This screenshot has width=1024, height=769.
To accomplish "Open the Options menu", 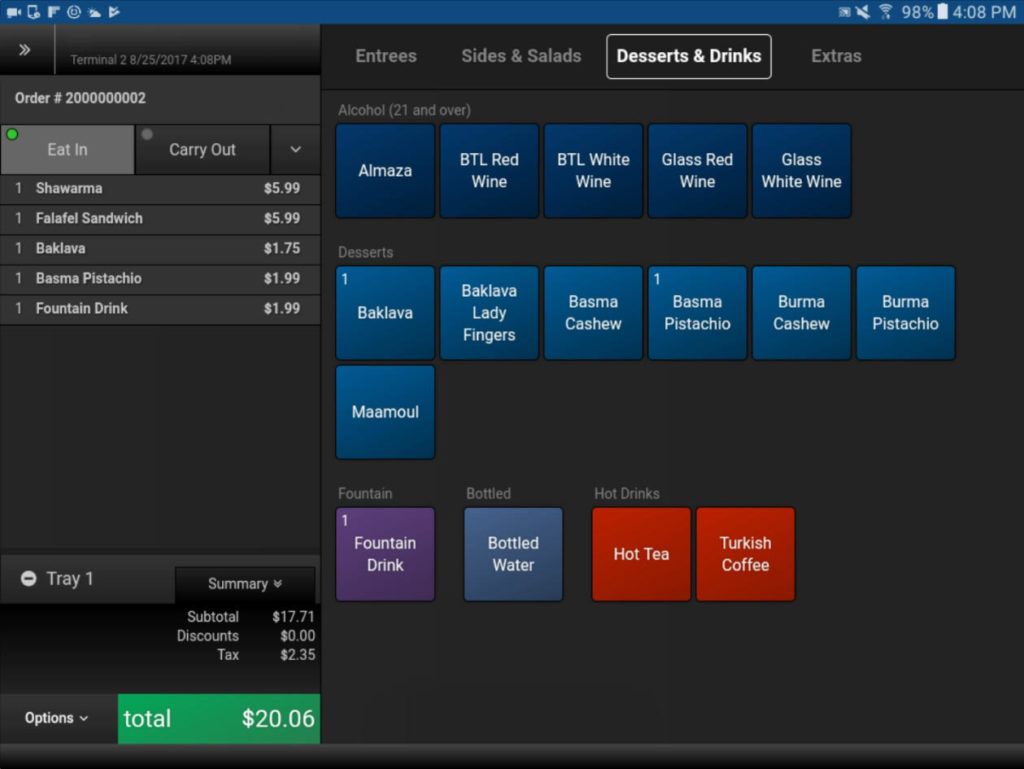I will pos(57,718).
